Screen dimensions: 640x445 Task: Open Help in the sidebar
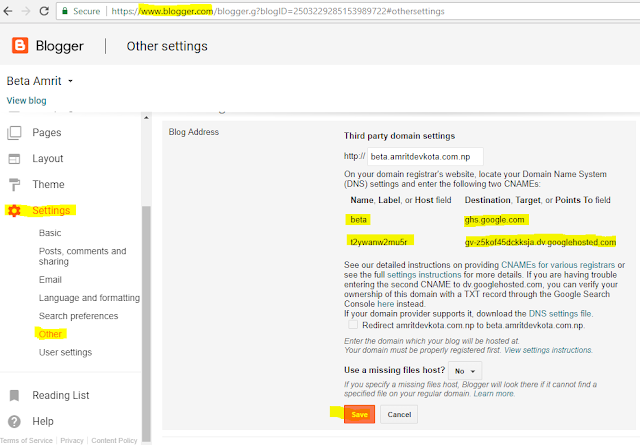pos(43,421)
